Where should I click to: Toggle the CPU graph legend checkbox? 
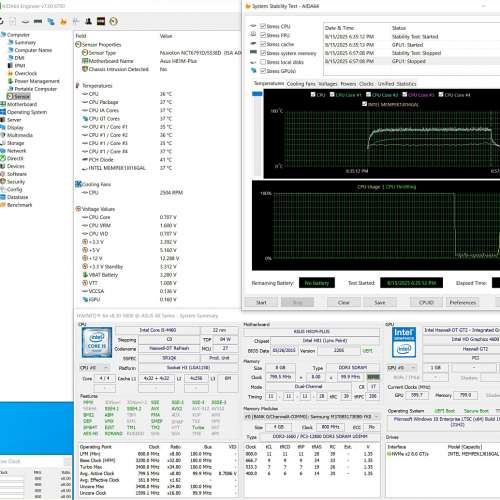pyautogui.click(x=313, y=95)
